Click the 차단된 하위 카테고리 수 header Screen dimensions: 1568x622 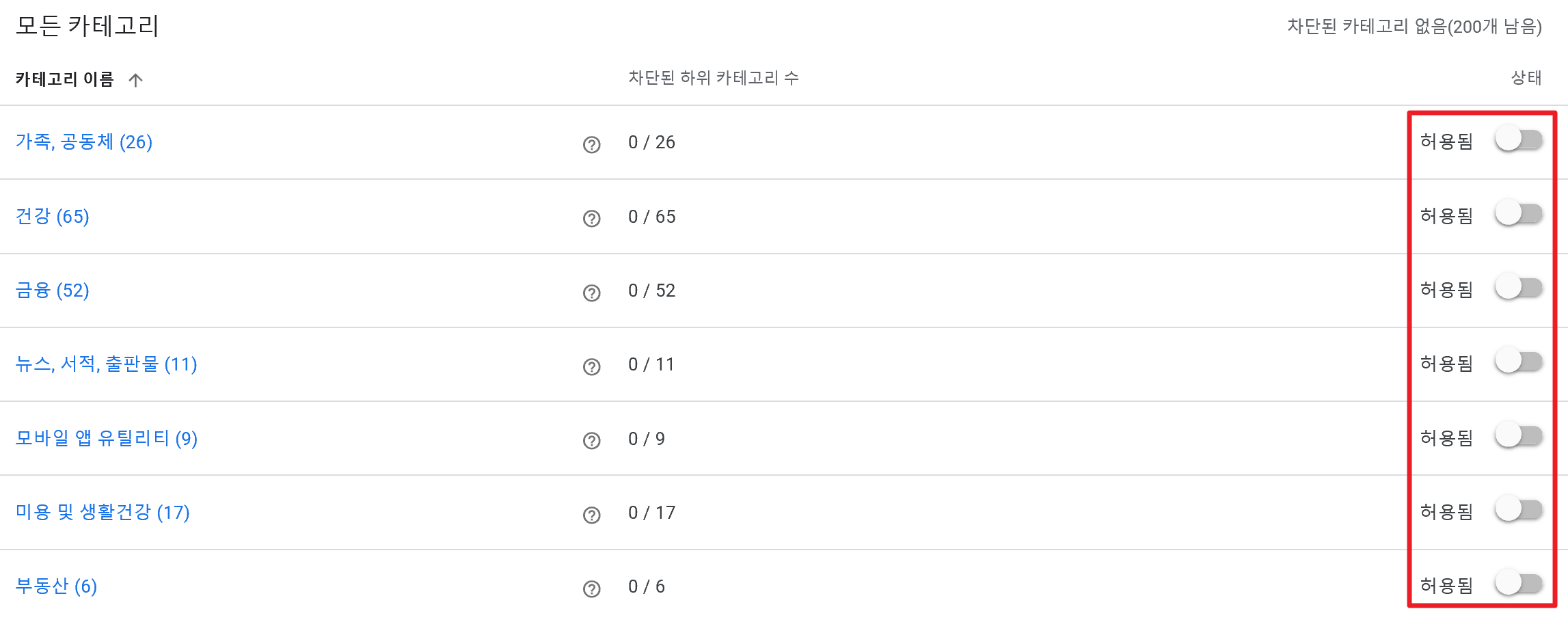(x=714, y=78)
